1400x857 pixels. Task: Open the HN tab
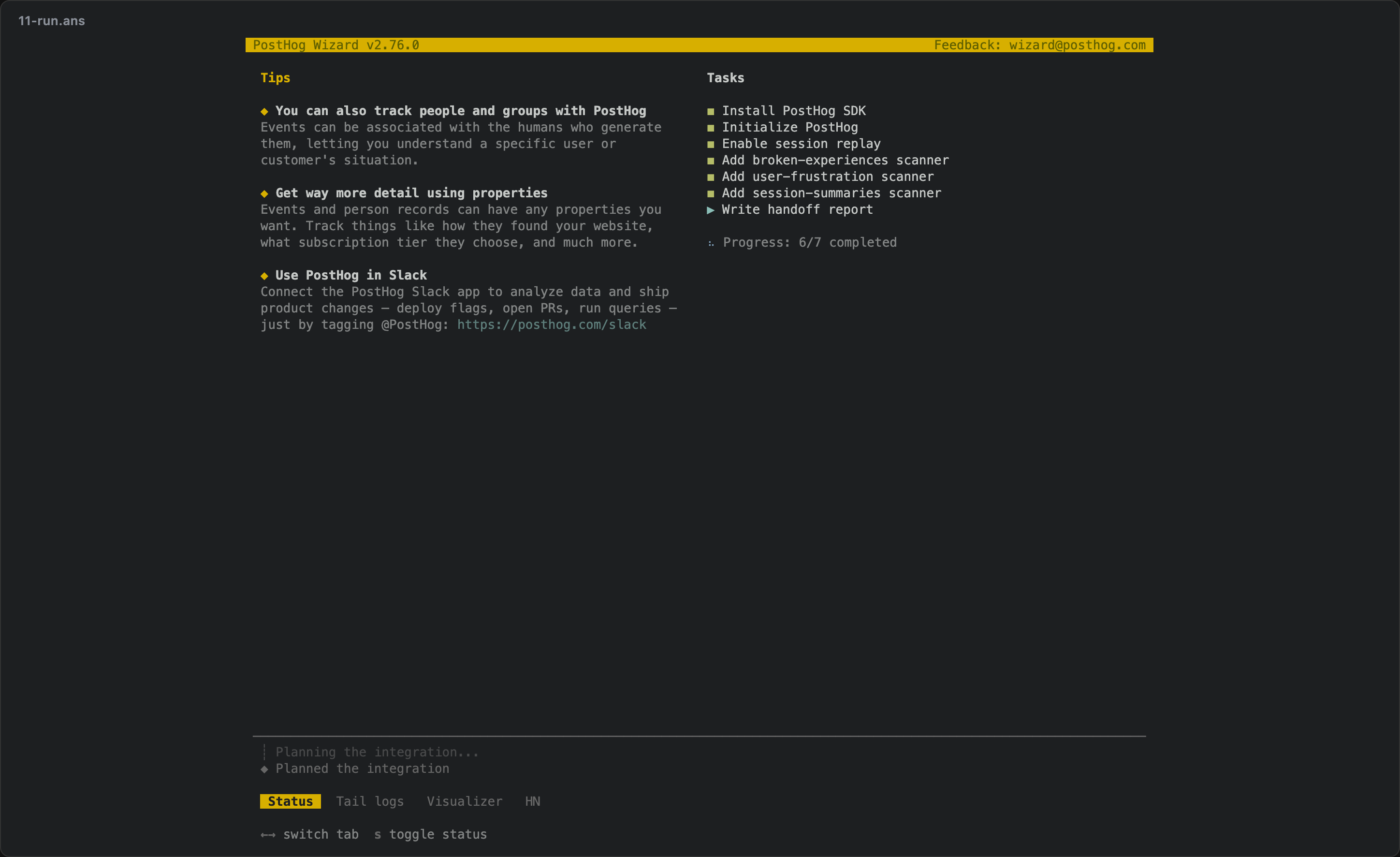pos(532,801)
